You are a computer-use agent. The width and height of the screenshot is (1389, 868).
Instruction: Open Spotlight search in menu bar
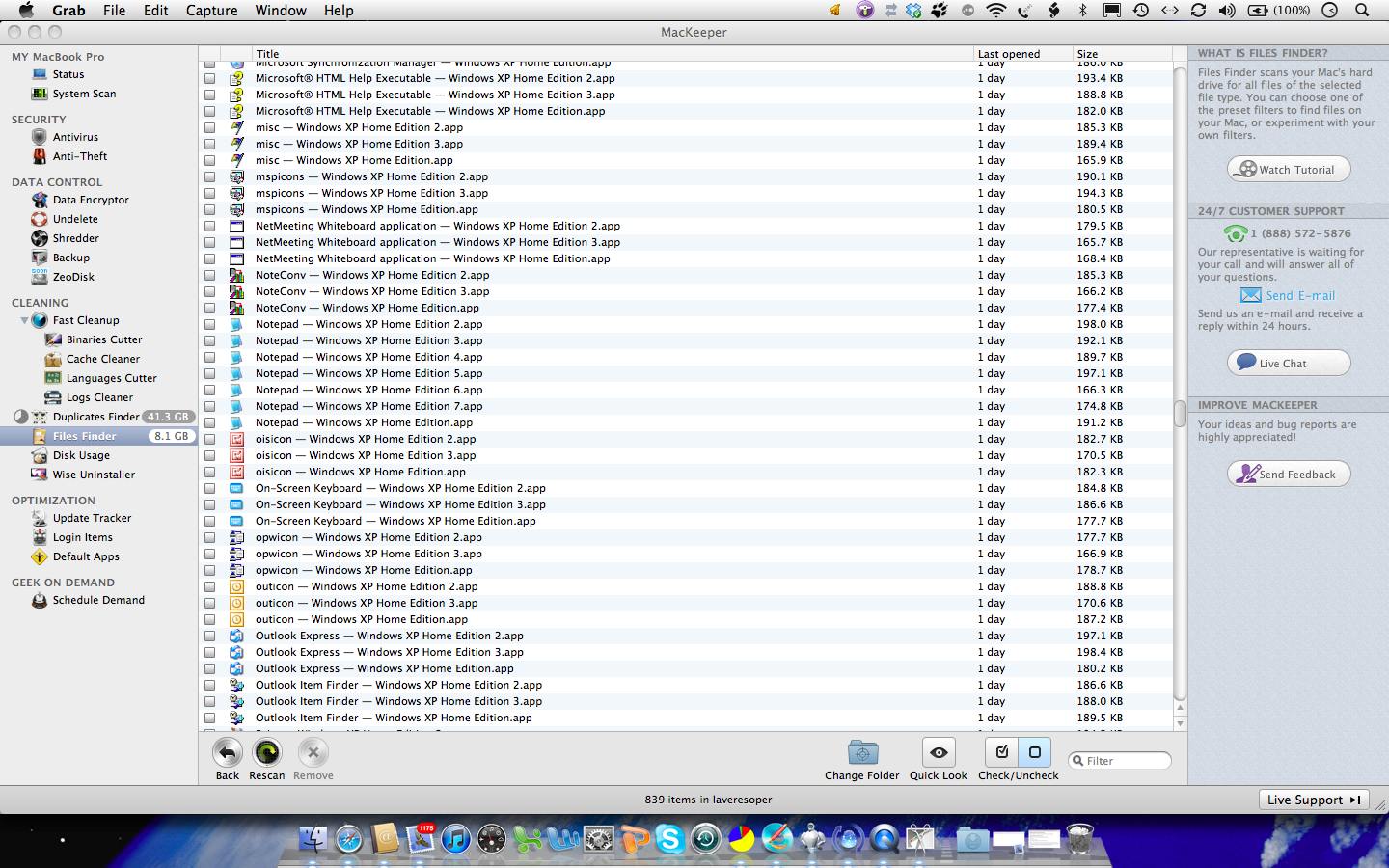[x=1362, y=11]
